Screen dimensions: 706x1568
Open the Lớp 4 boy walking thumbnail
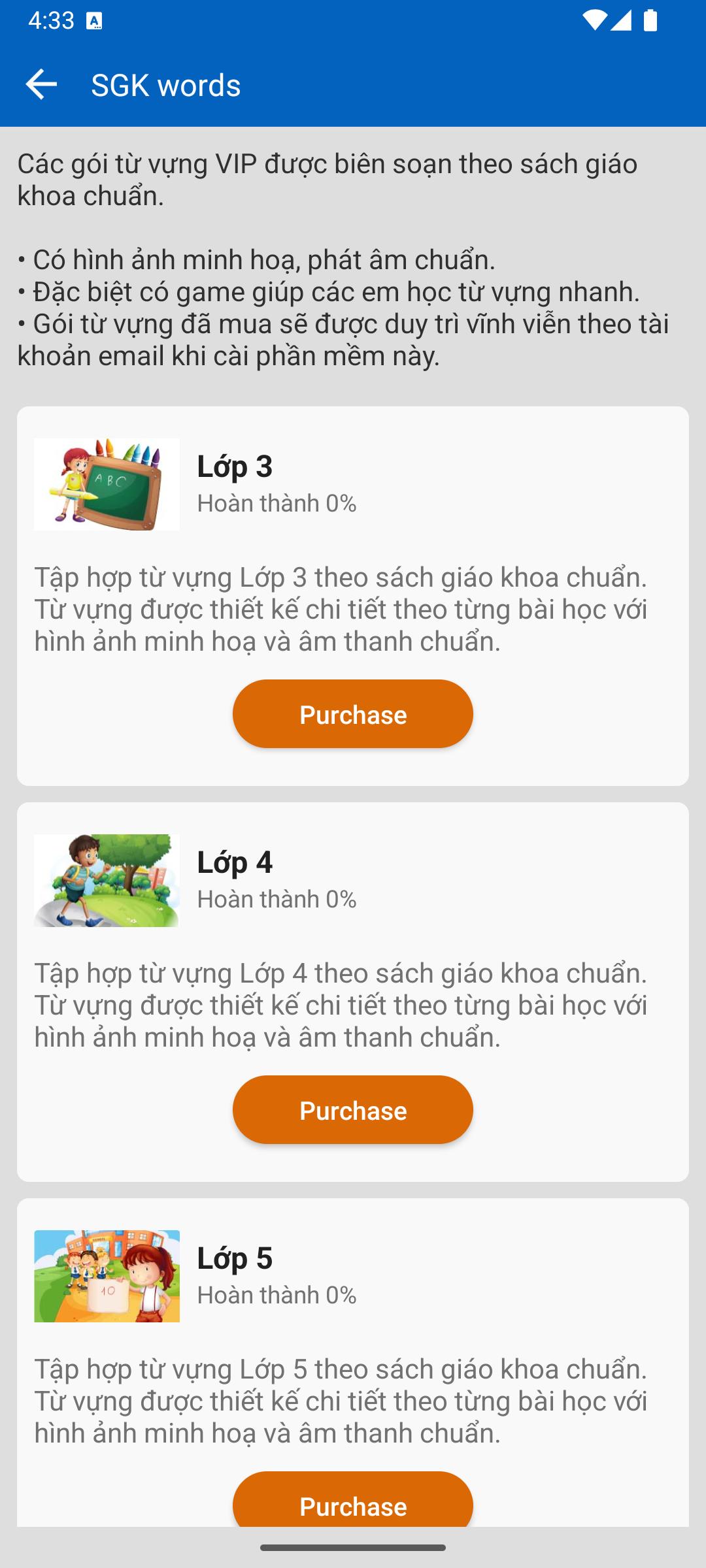(x=107, y=880)
